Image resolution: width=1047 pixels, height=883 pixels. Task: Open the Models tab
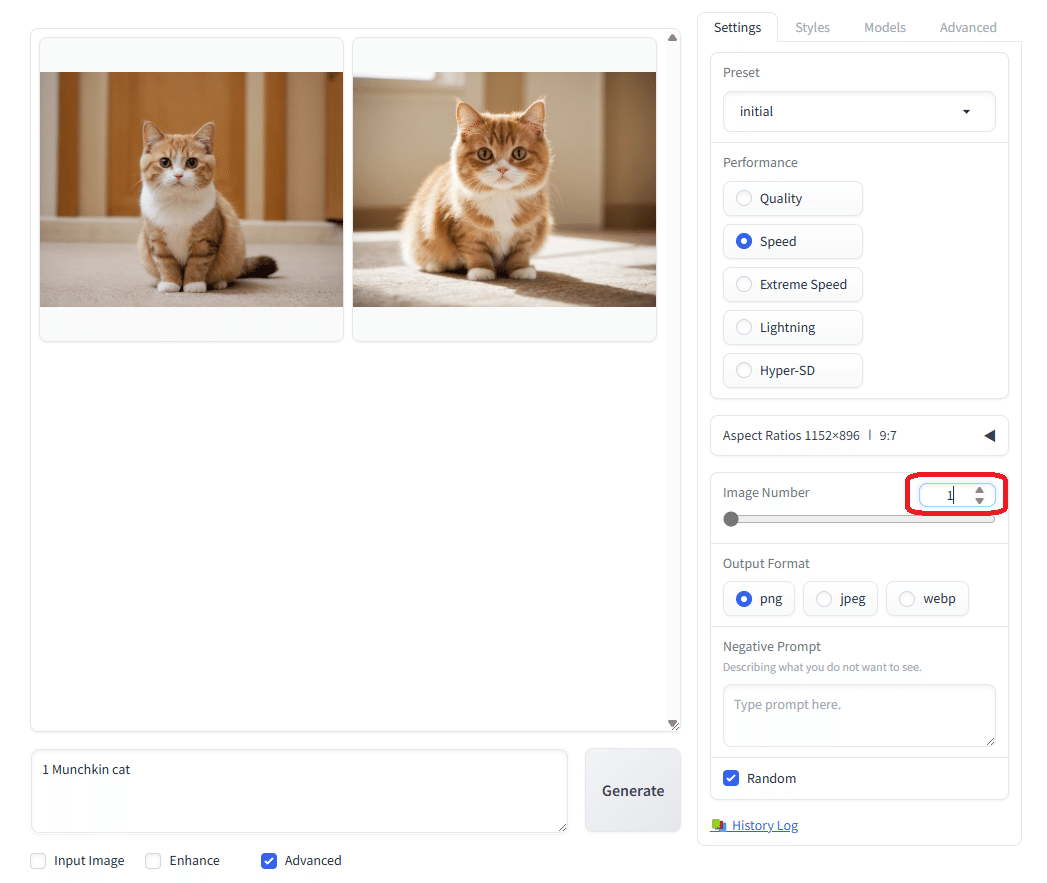point(885,27)
